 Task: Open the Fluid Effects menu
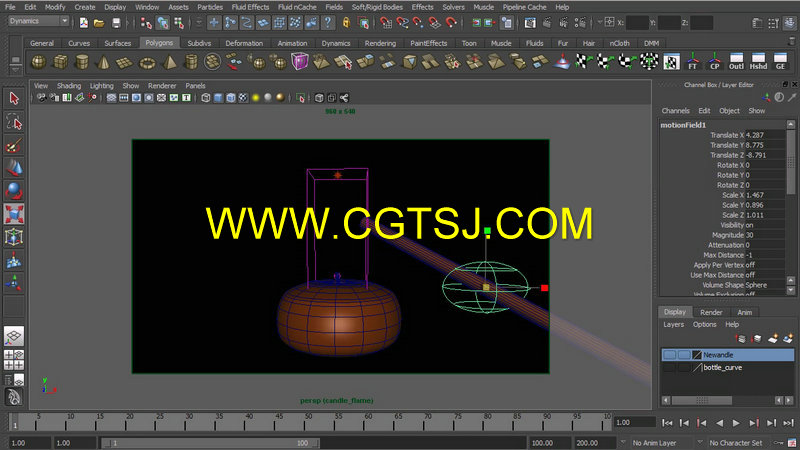250,7
